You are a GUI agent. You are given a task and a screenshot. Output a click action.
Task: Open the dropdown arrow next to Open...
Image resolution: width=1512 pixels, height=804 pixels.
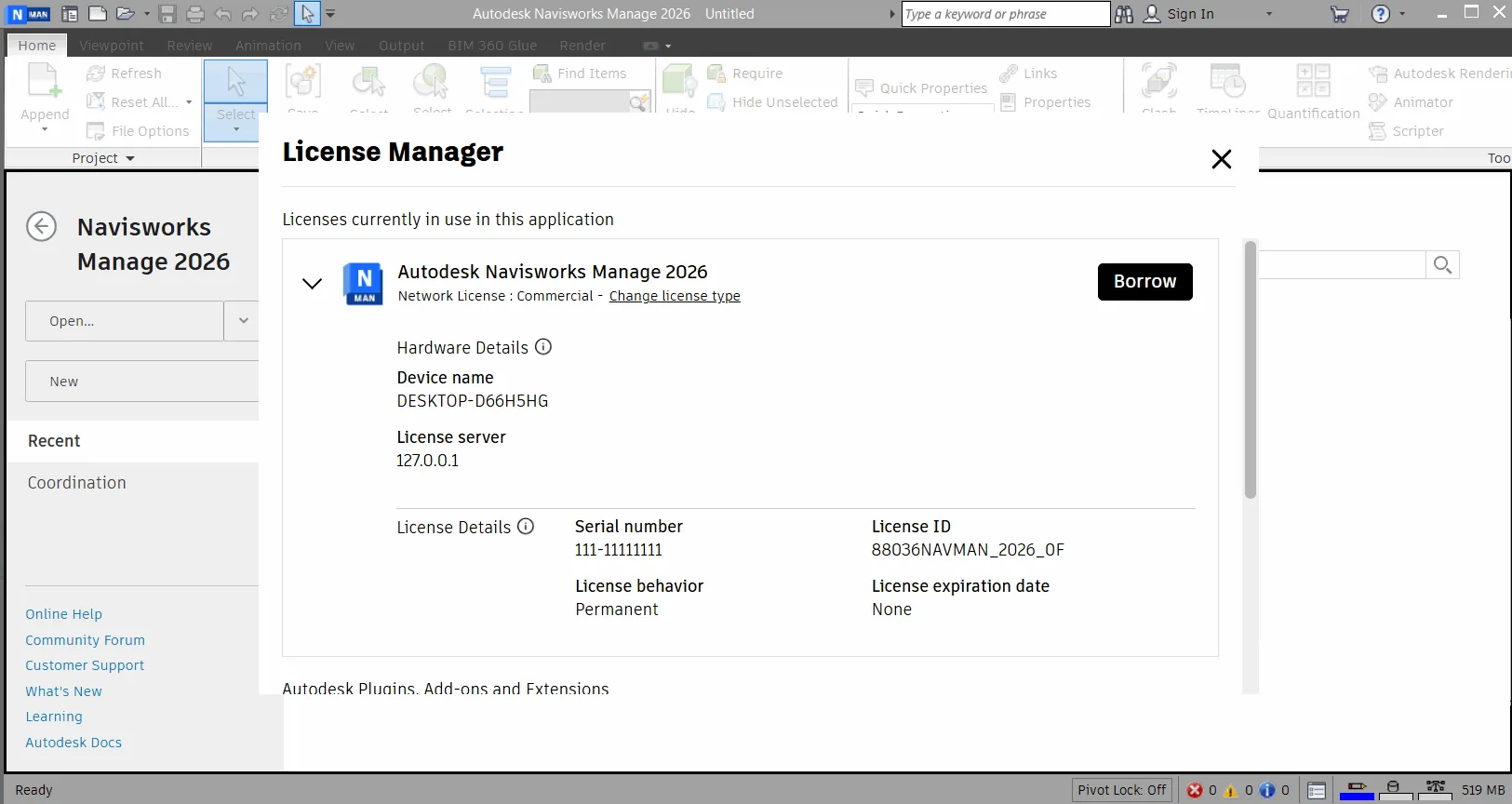(x=243, y=321)
